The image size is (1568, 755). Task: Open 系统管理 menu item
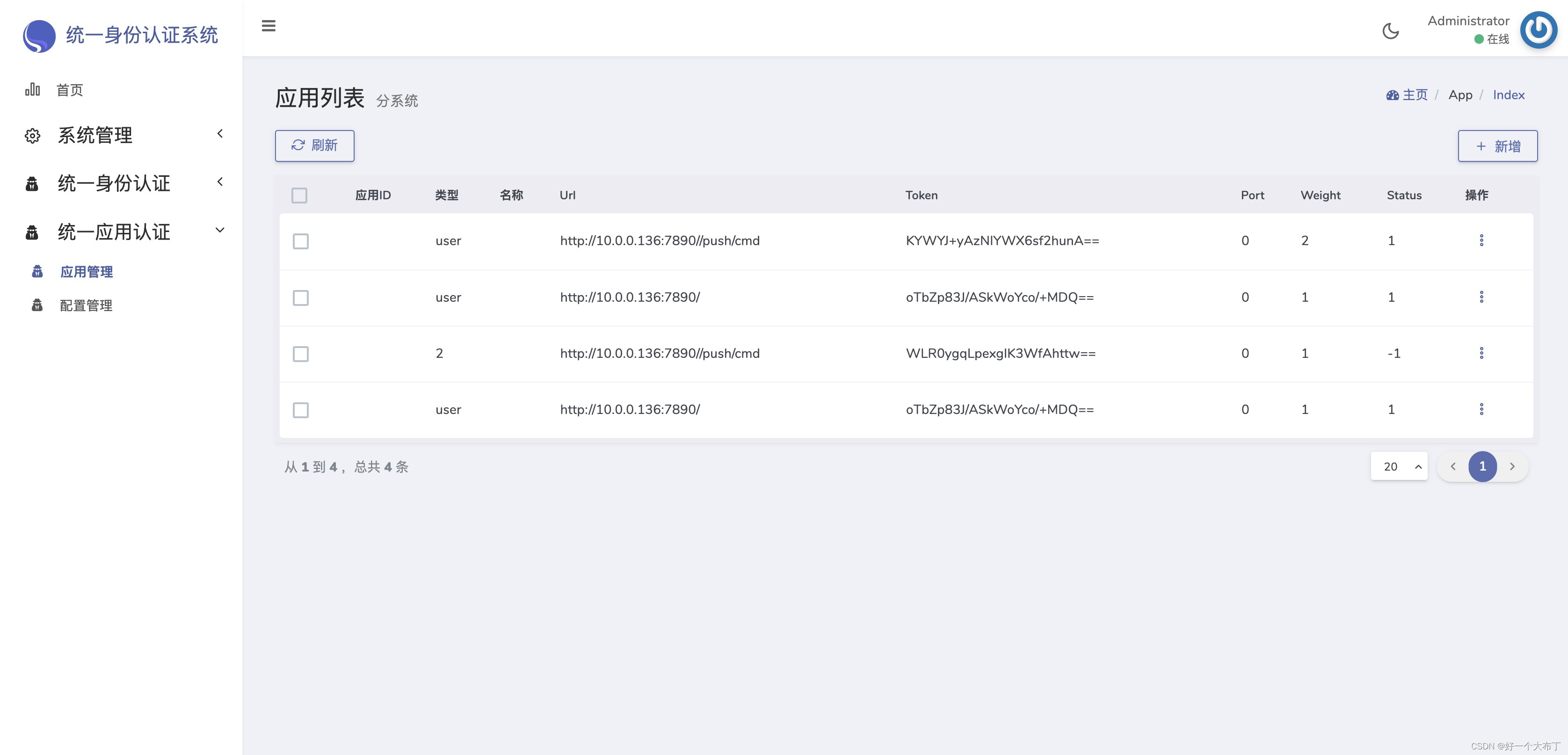pos(95,135)
